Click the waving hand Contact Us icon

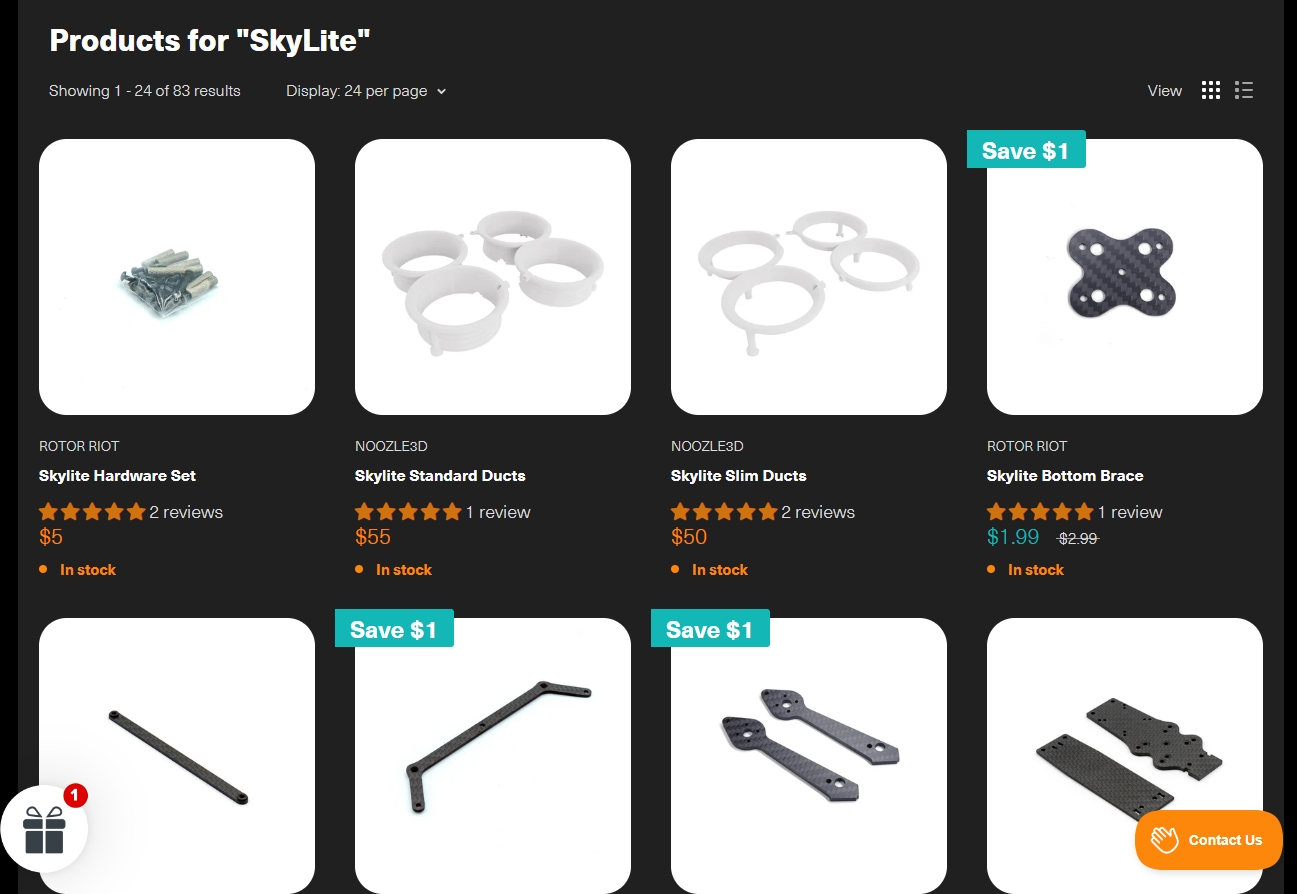pyautogui.click(x=1165, y=840)
